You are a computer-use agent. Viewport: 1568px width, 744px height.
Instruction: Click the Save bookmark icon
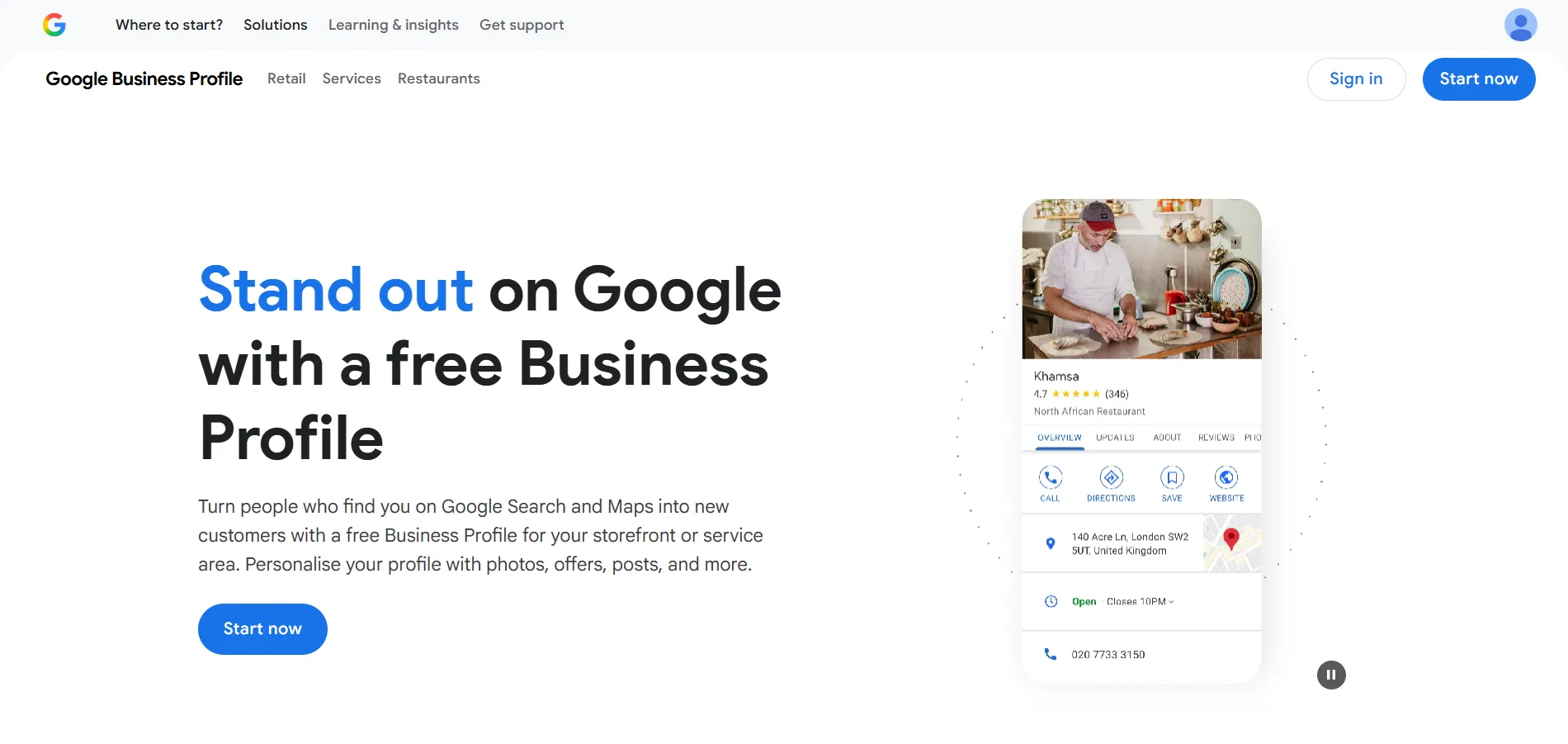[x=1172, y=478]
